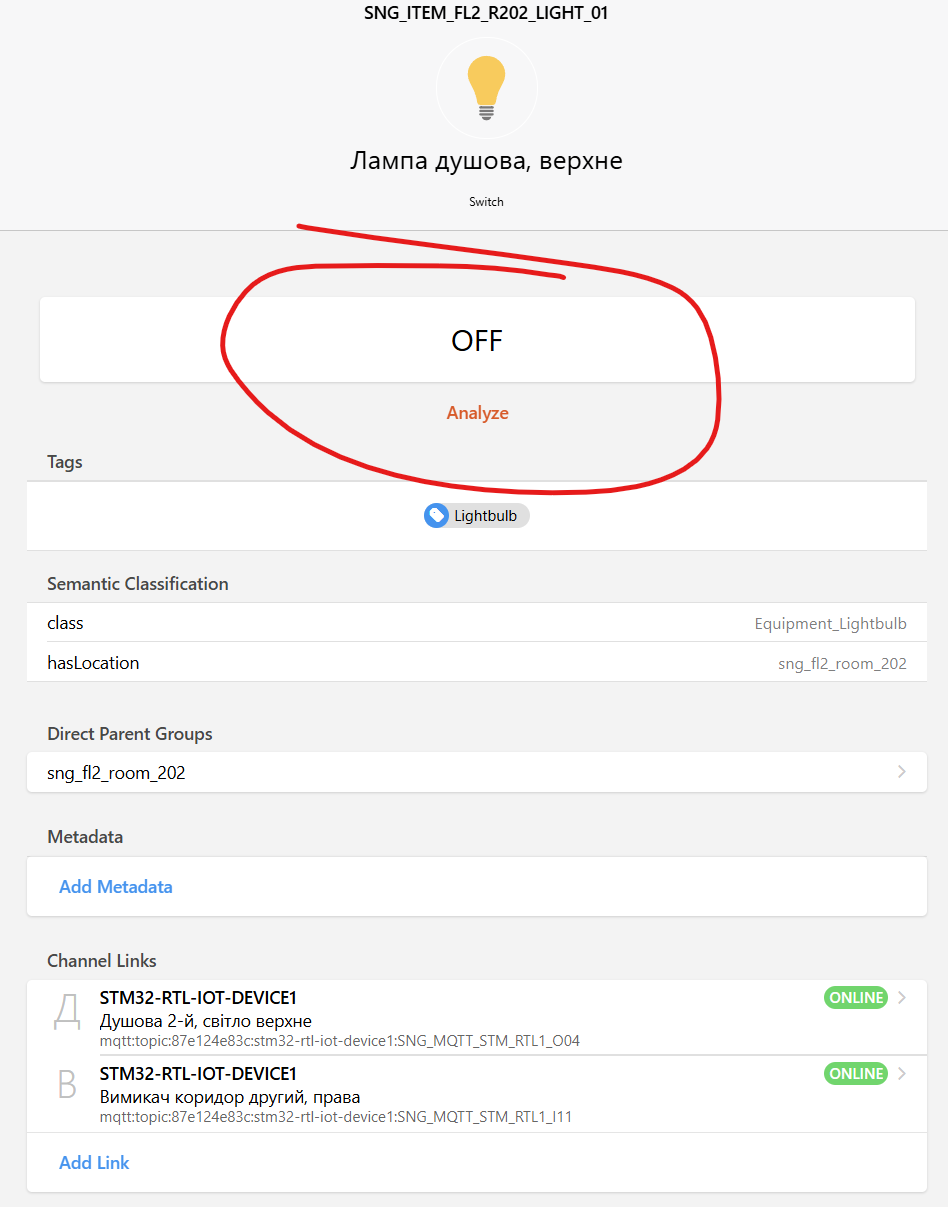
Task: Open the Душова 2-й, світло верхне channel title
Action: (206, 1021)
